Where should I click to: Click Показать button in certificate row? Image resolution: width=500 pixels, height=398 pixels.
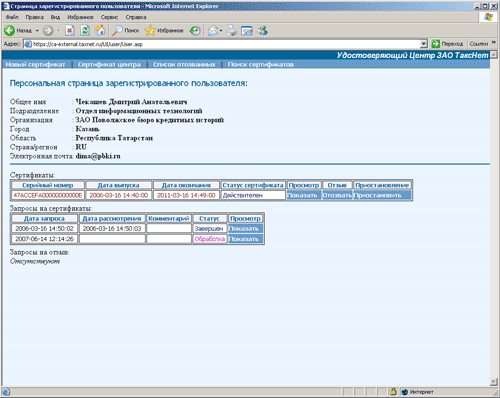pos(303,195)
